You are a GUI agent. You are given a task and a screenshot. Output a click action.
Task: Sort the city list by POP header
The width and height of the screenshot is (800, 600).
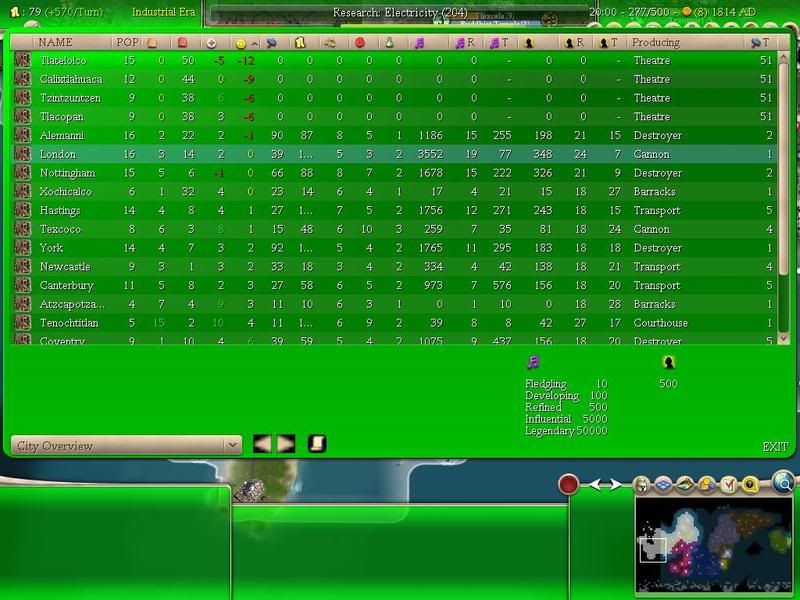(x=128, y=42)
